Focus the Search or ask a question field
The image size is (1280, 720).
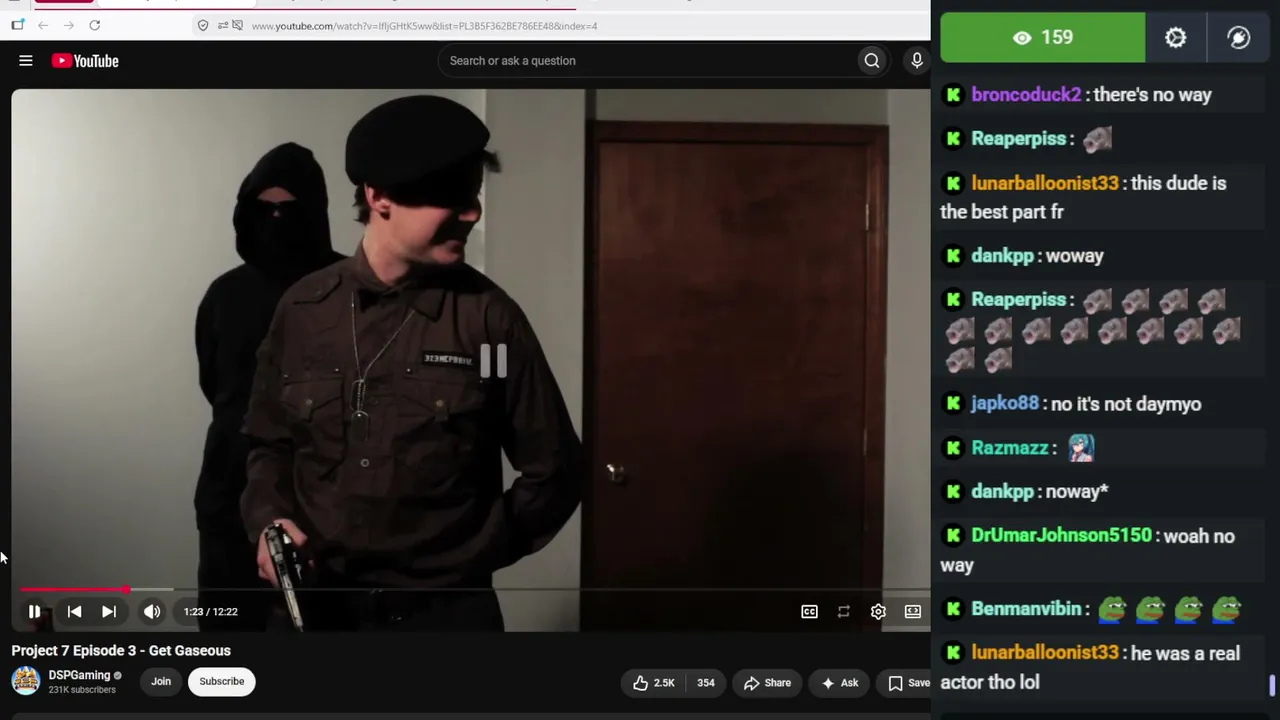coord(647,61)
